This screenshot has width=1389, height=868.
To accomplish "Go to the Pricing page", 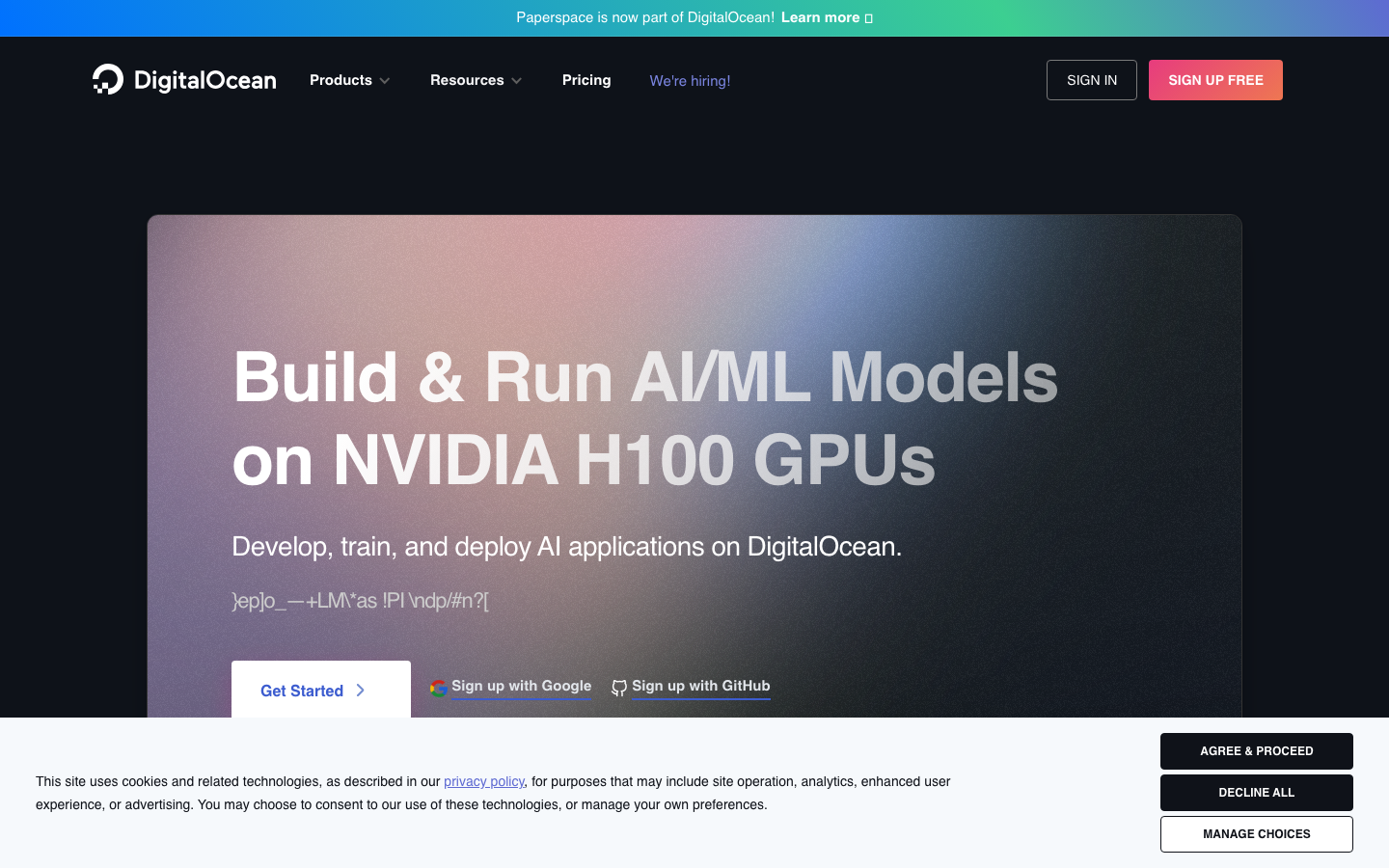I will [x=586, y=80].
